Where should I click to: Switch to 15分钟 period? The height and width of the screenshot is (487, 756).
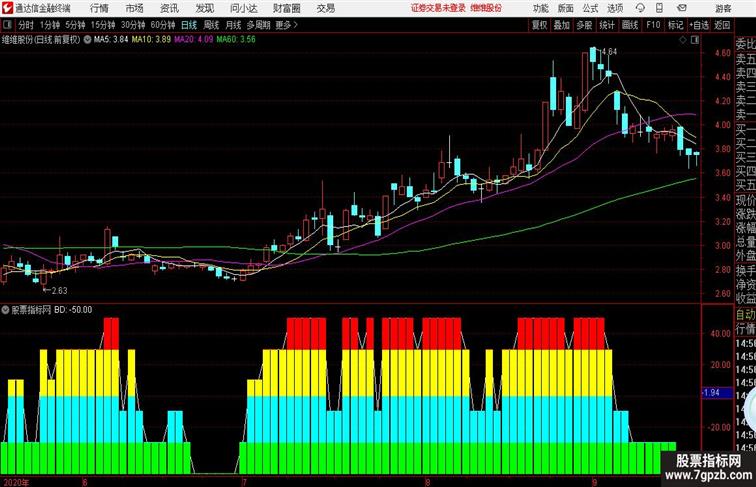coord(103,25)
